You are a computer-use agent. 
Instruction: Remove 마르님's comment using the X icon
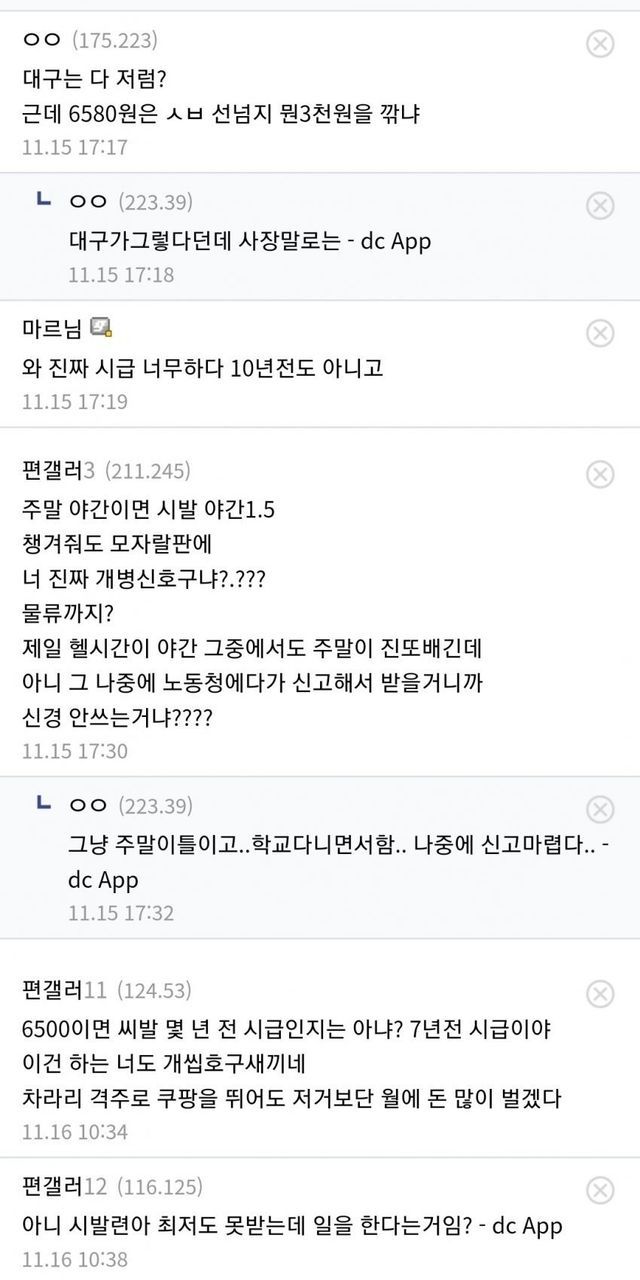[598, 332]
